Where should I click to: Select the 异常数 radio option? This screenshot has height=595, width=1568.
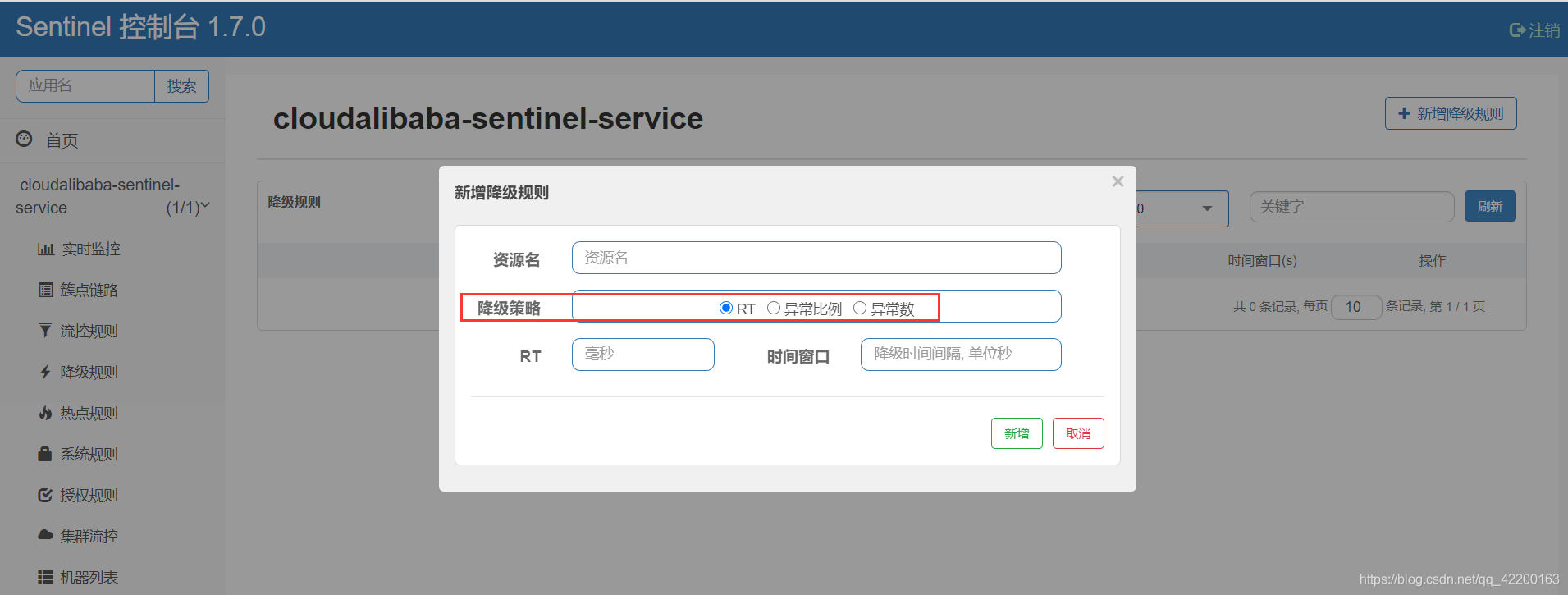pyautogui.click(x=860, y=309)
